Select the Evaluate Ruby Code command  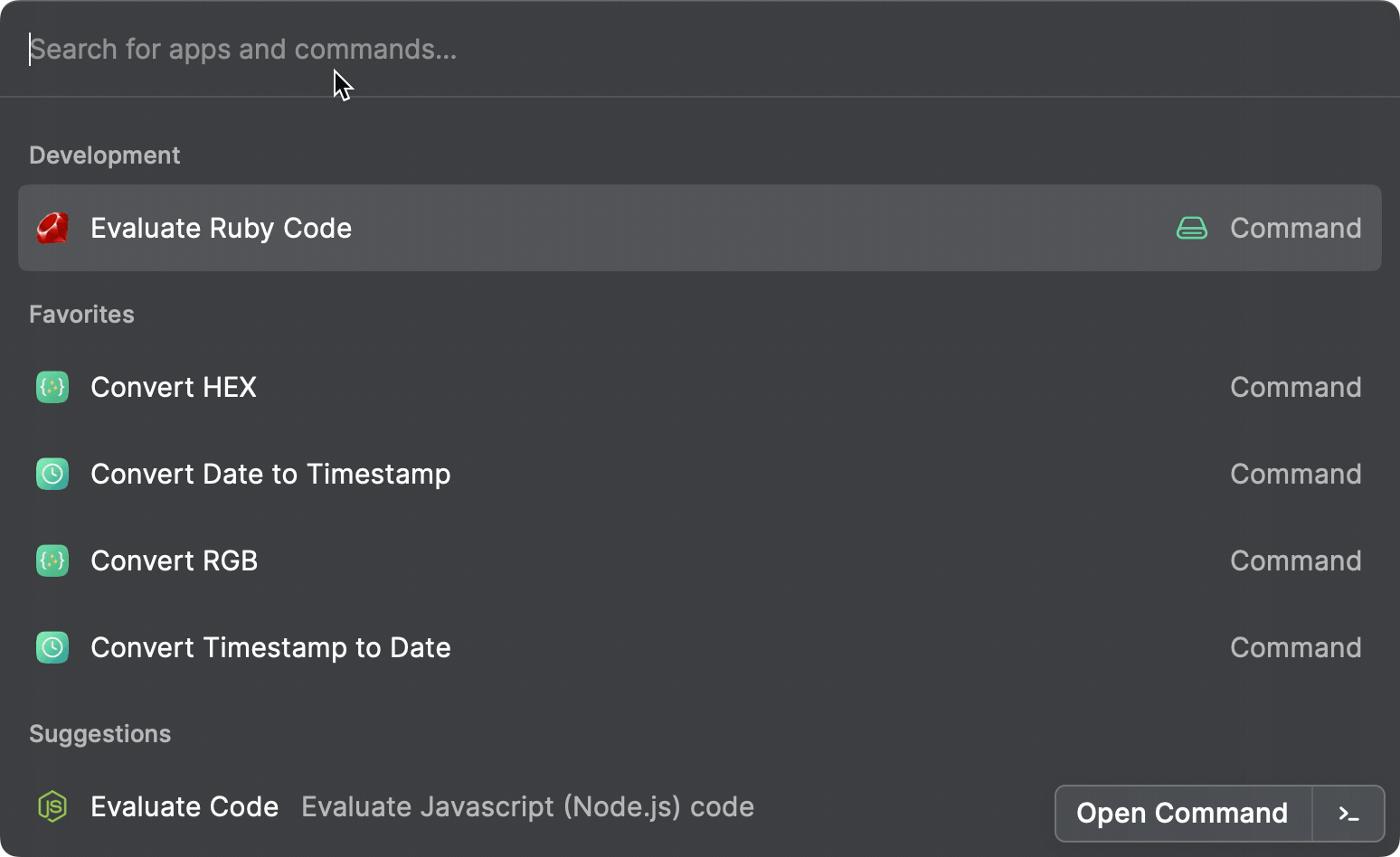click(x=221, y=229)
